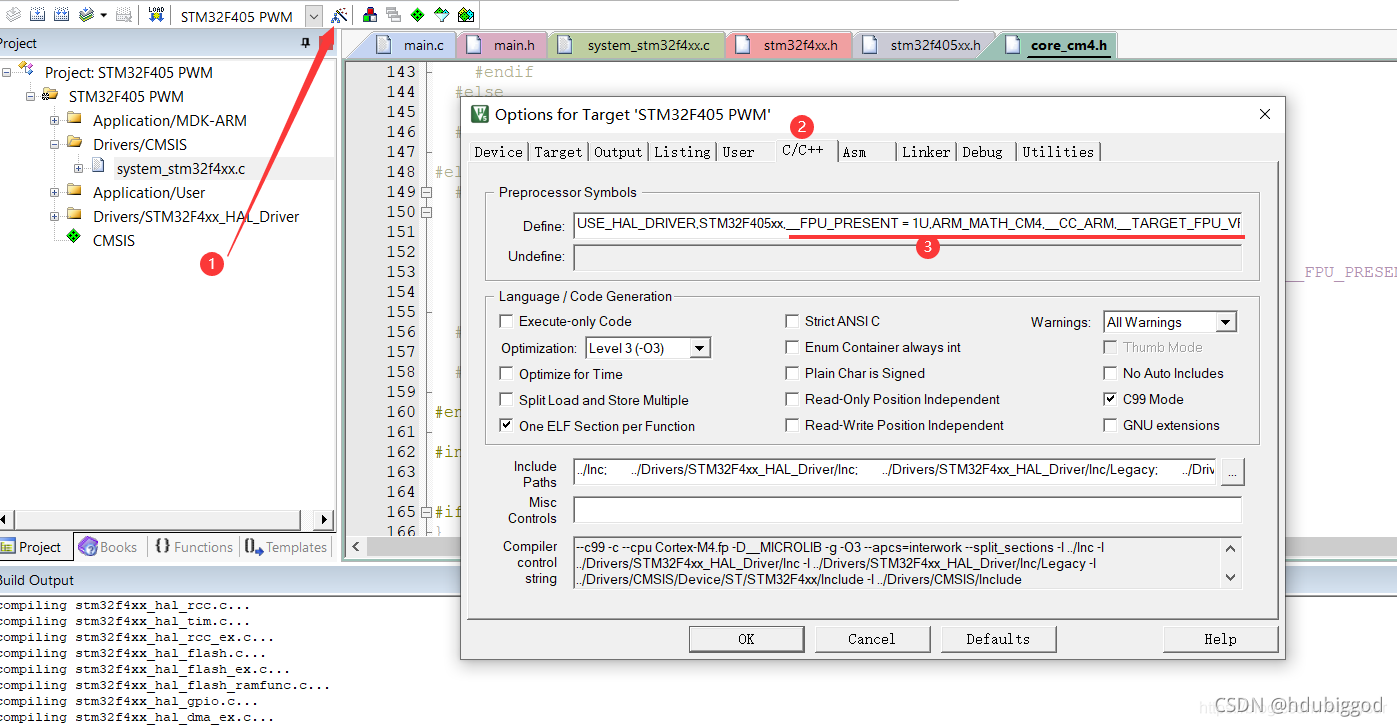
Task: Open the Optimization level dropdown
Action: 700,348
